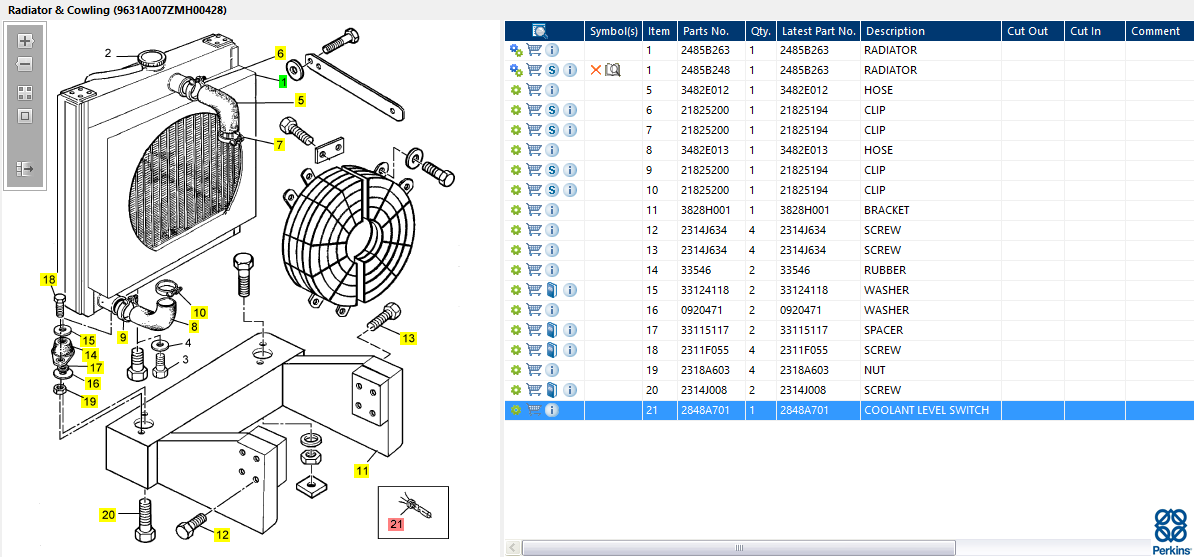Click supersession S icon for item 6 CLIP
Viewport: 1194px width, 557px height.
[552, 110]
